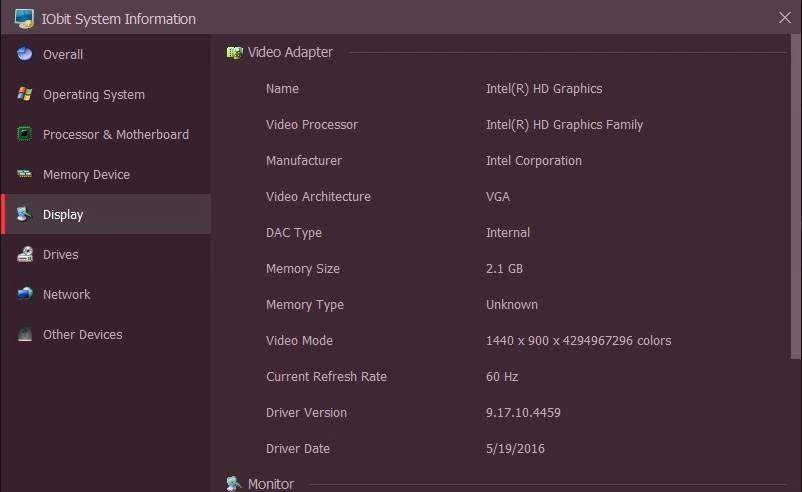This screenshot has width=802, height=492.
Task: Click the Operating System Windows flag icon
Action: [x=24, y=94]
